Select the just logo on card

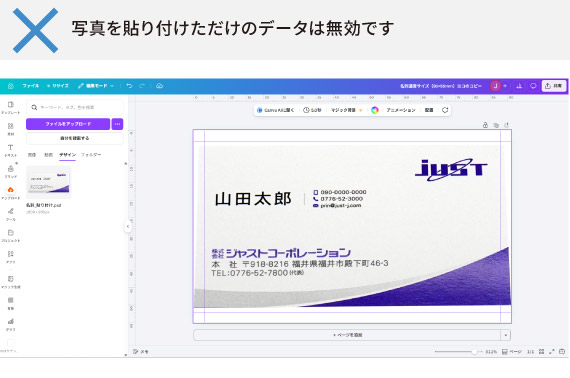pyautogui.click(x=451, y=170)
